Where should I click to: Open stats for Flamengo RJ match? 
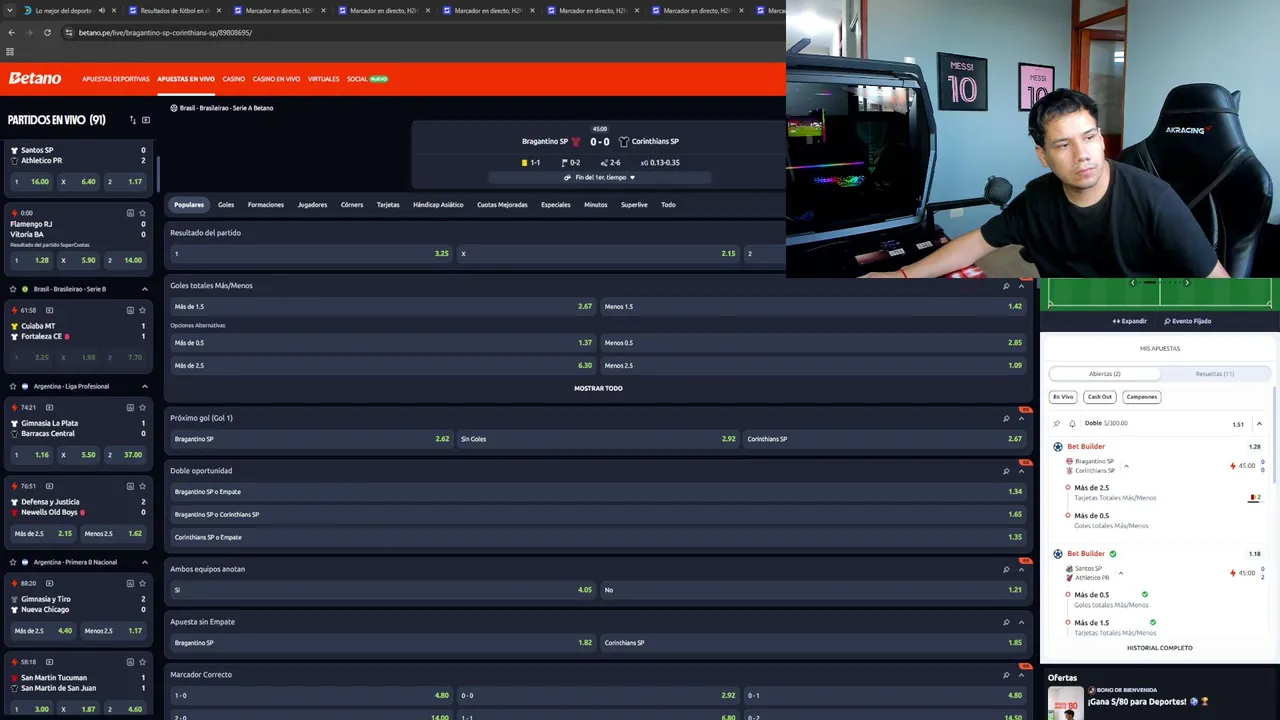(130, 213)
